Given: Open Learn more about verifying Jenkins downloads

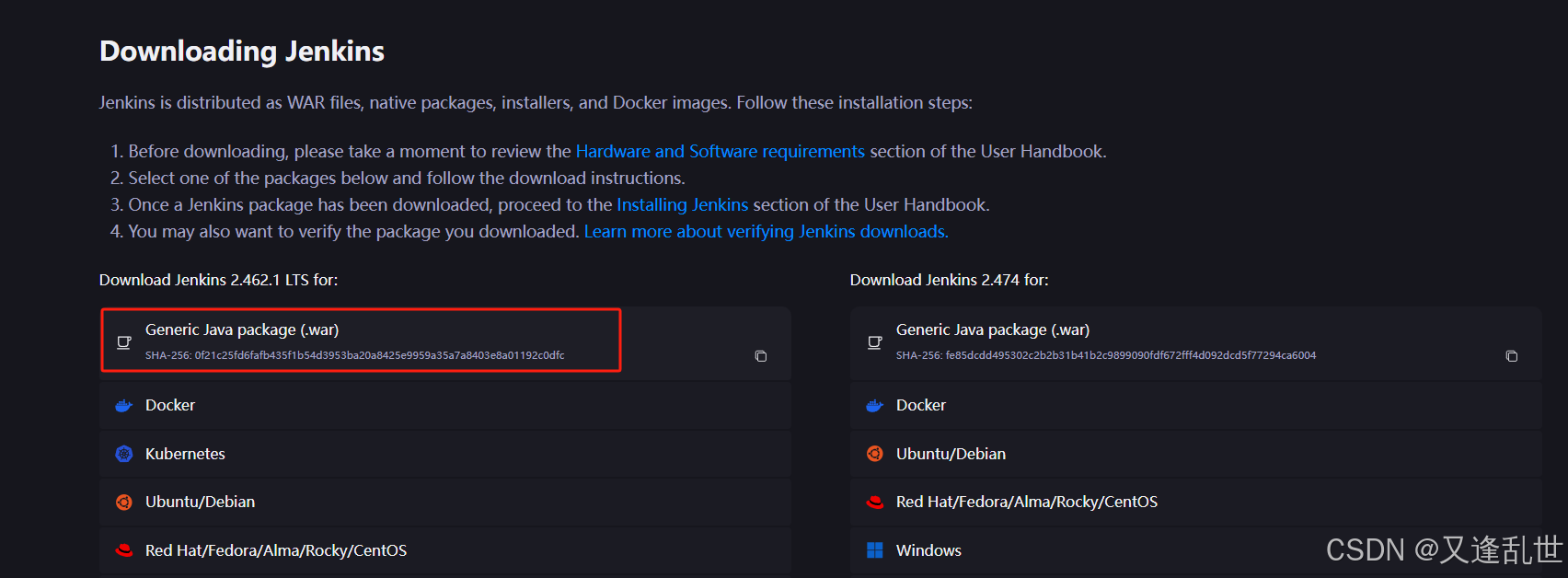Looking at the screenshot, I should pyautogui.click(x=767, y=231).
